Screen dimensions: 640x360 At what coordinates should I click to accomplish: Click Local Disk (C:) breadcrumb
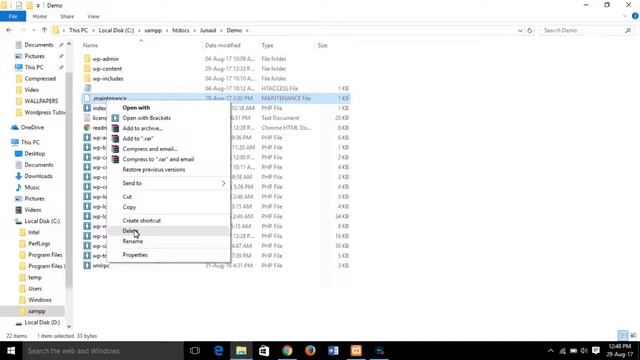(116, 30)
